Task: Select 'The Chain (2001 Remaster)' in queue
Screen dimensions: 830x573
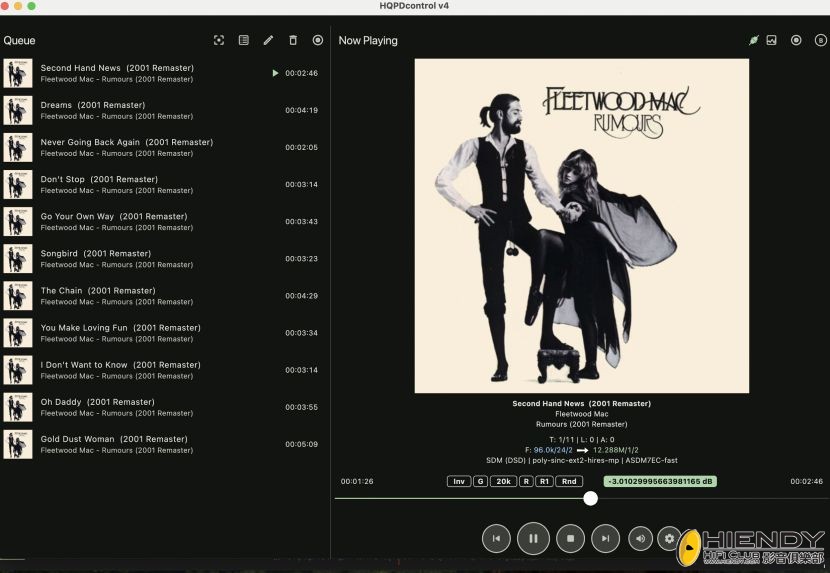Action: click(161, 296)
